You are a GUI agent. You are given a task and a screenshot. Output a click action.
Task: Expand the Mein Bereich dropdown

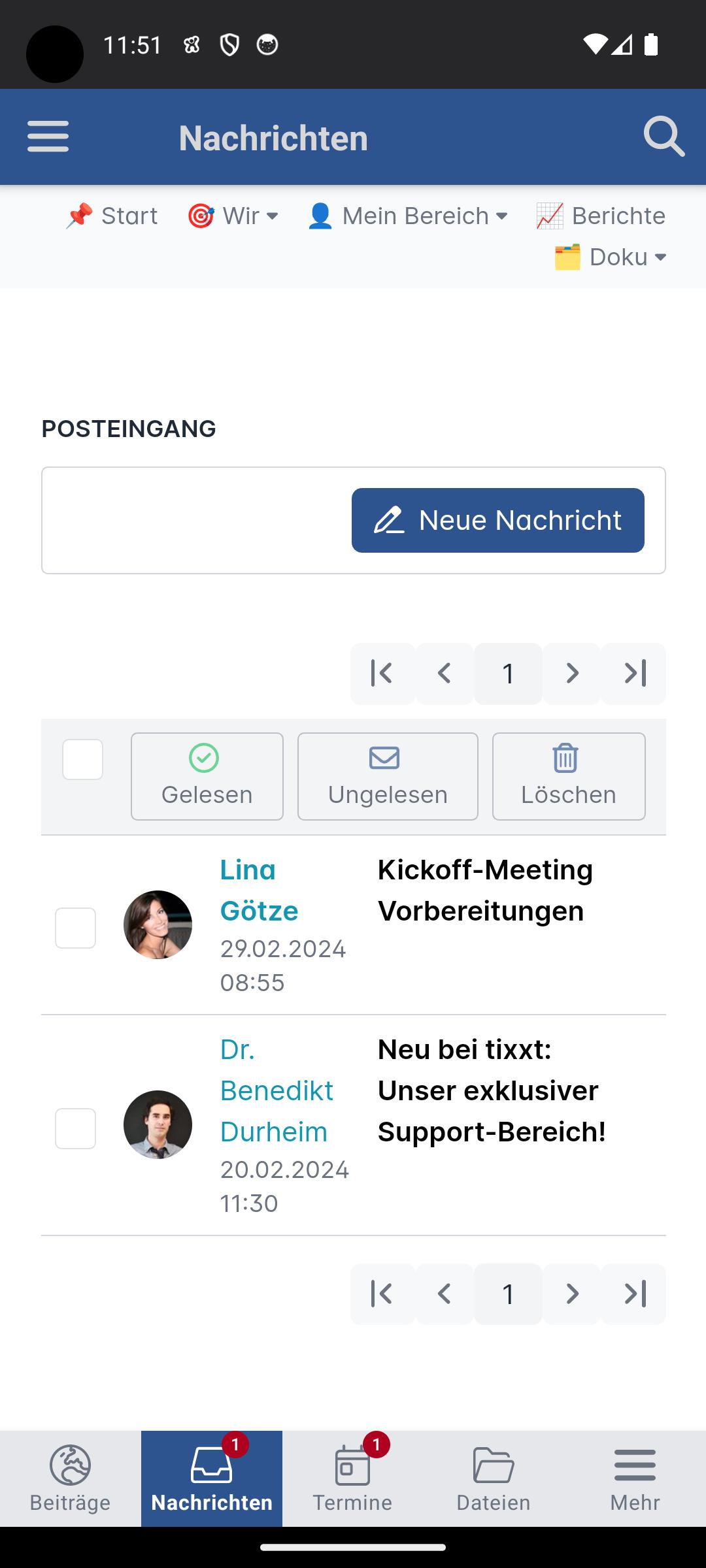(407, 216)
